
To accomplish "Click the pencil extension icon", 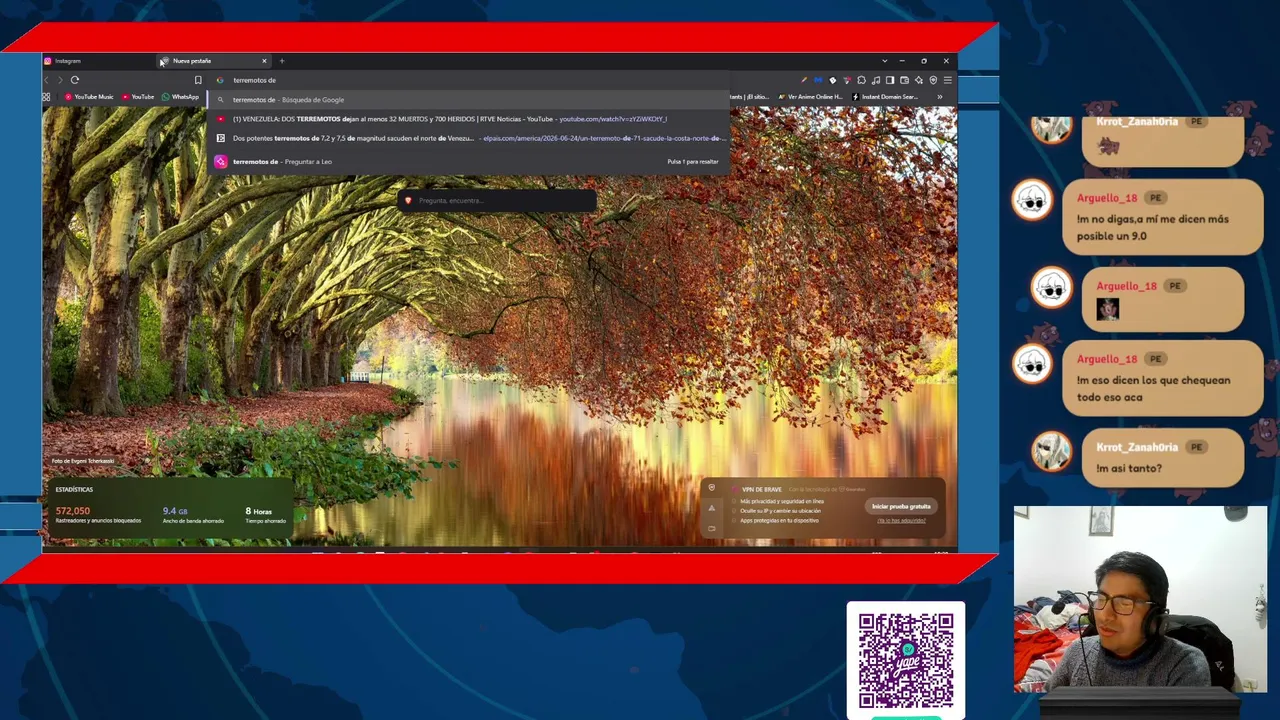I will [x=803, y=80].
